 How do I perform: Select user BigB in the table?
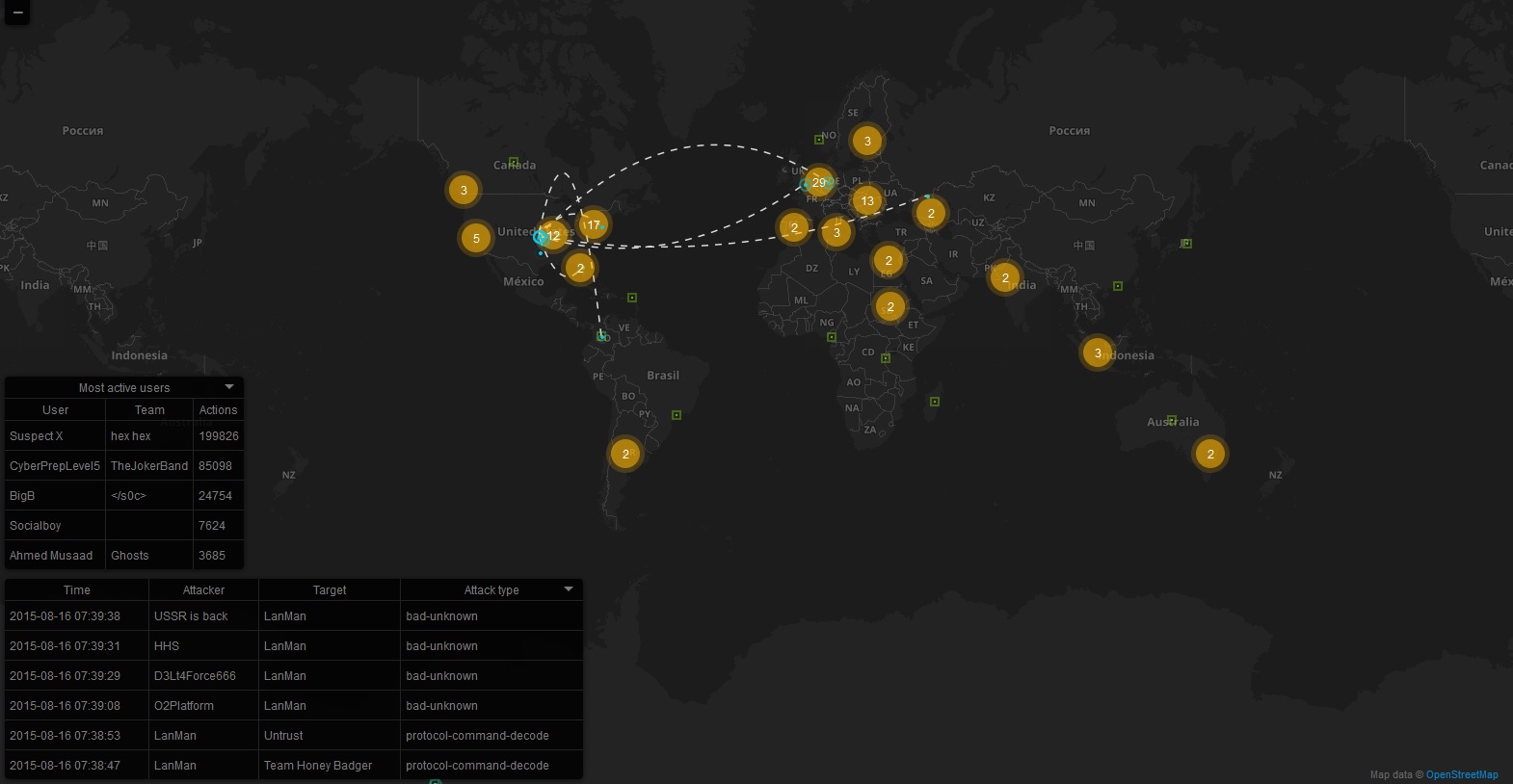pyautogui.click(x=22, y=496)
